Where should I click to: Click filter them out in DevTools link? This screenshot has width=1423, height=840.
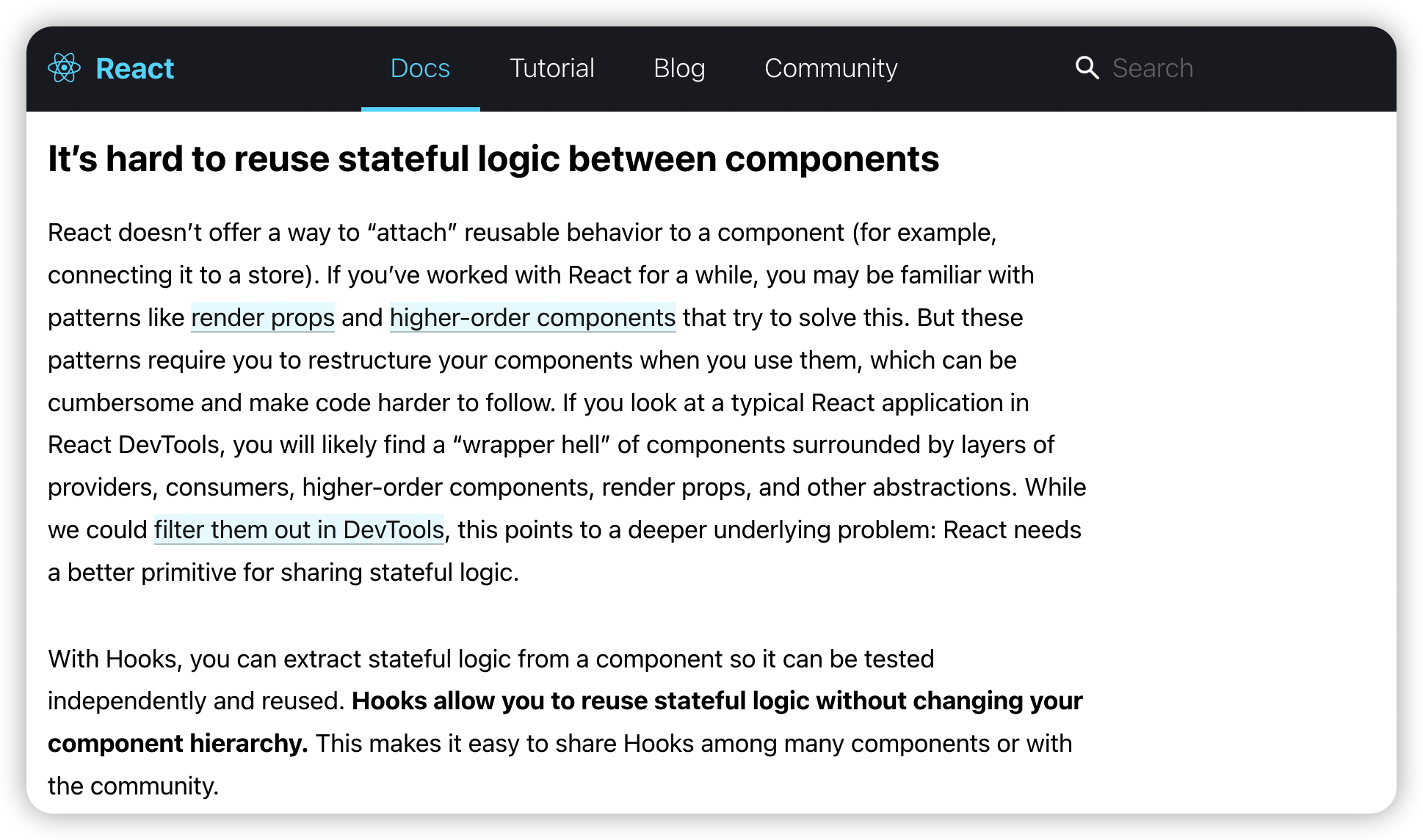click(299, 529)
